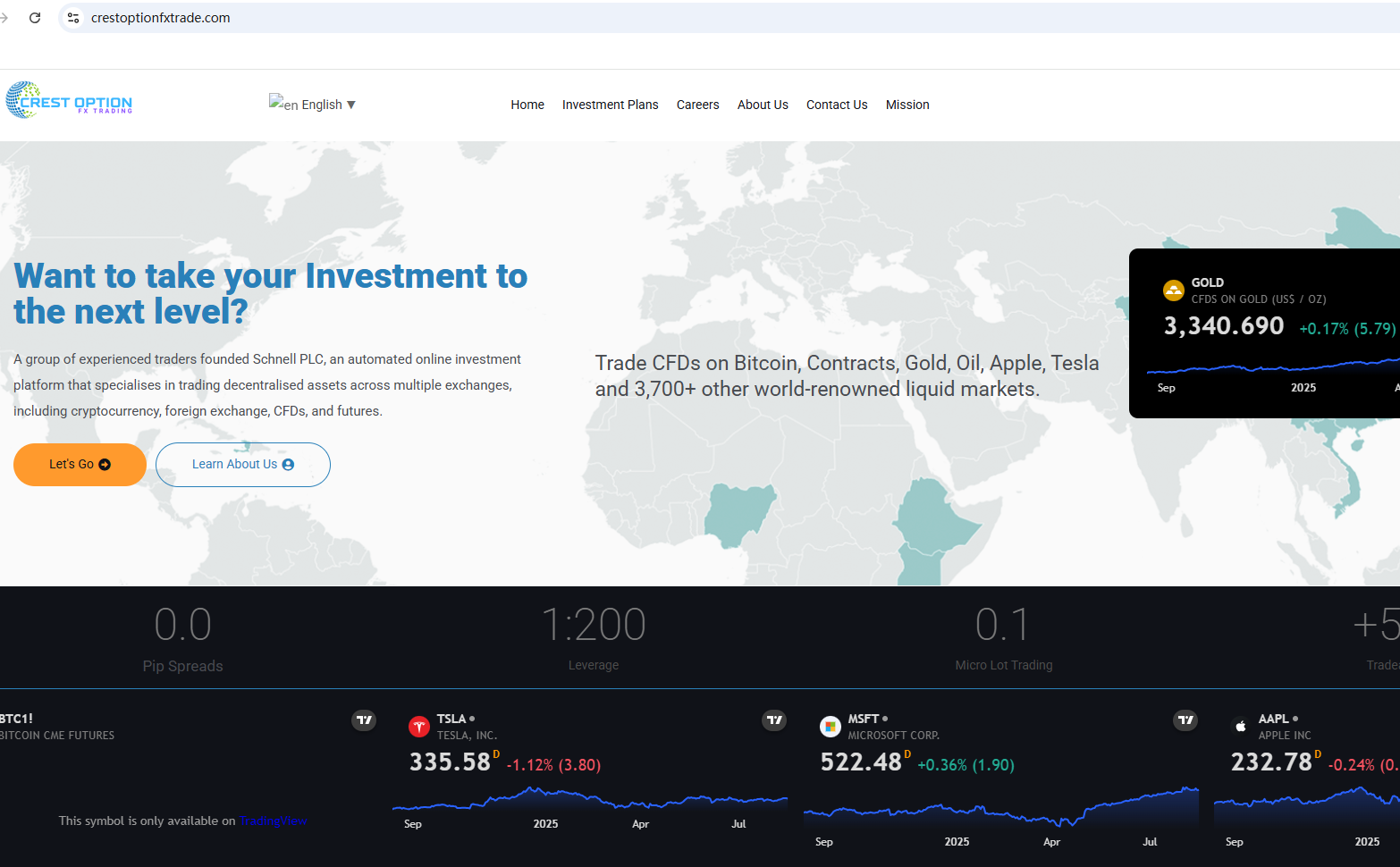Click the Learn About Us button

coord(243,465)
